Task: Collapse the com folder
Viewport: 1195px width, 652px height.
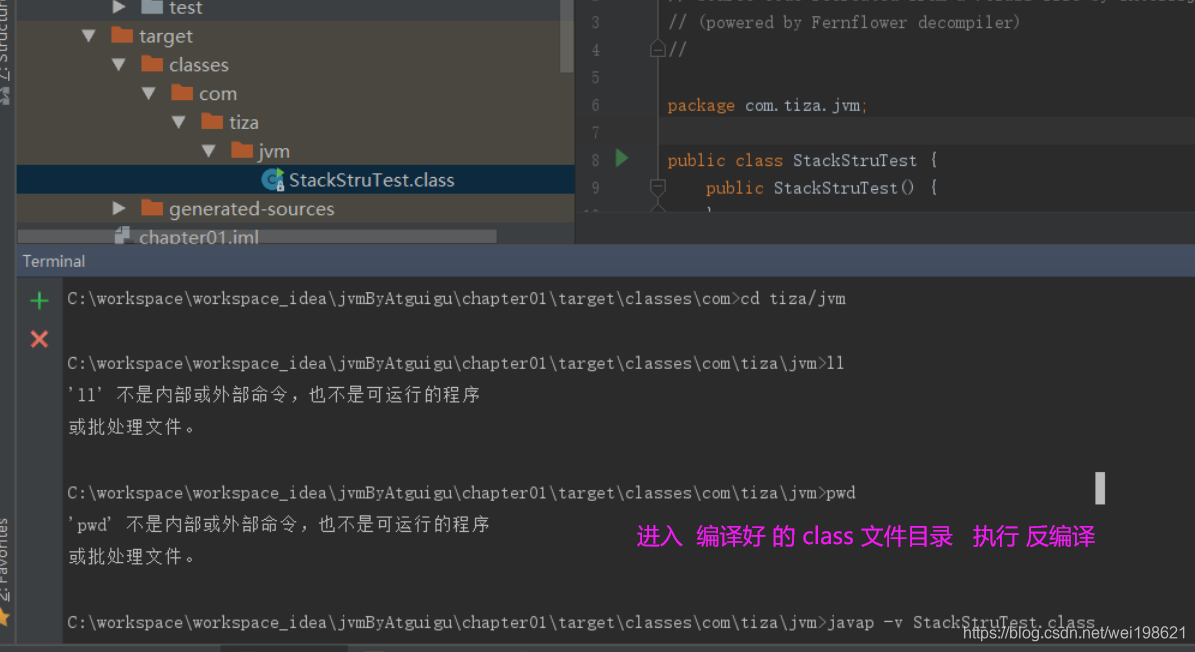Action: tap(149, 94)
